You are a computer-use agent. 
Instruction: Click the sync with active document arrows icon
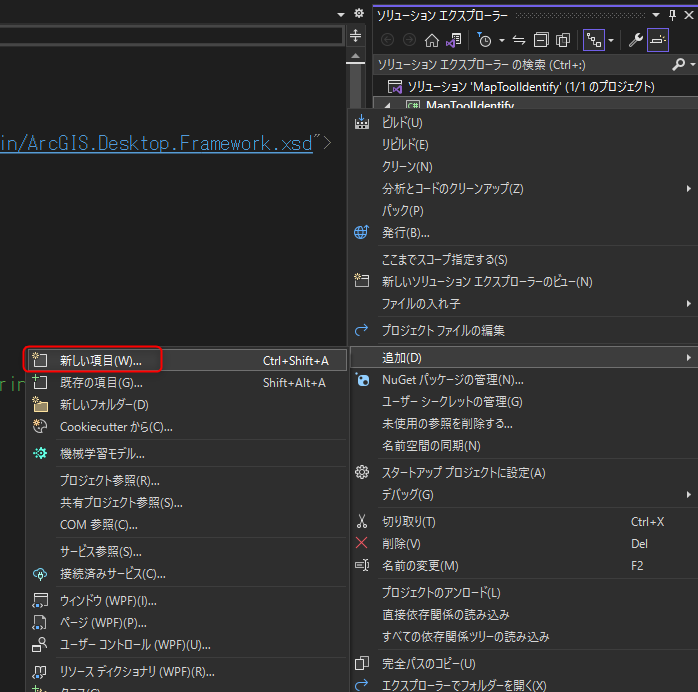519,40
